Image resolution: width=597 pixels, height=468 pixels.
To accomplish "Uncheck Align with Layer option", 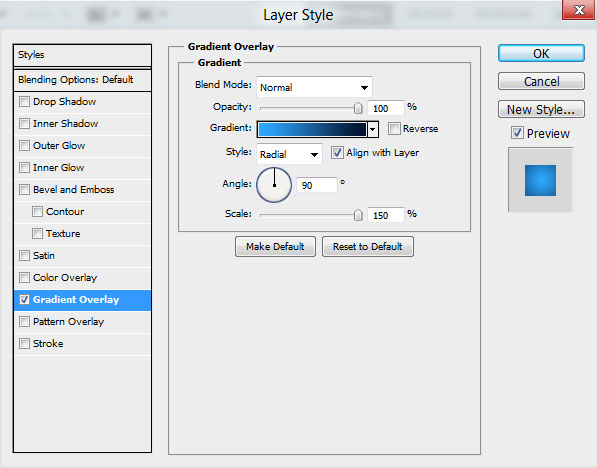I will click(337, 153).
